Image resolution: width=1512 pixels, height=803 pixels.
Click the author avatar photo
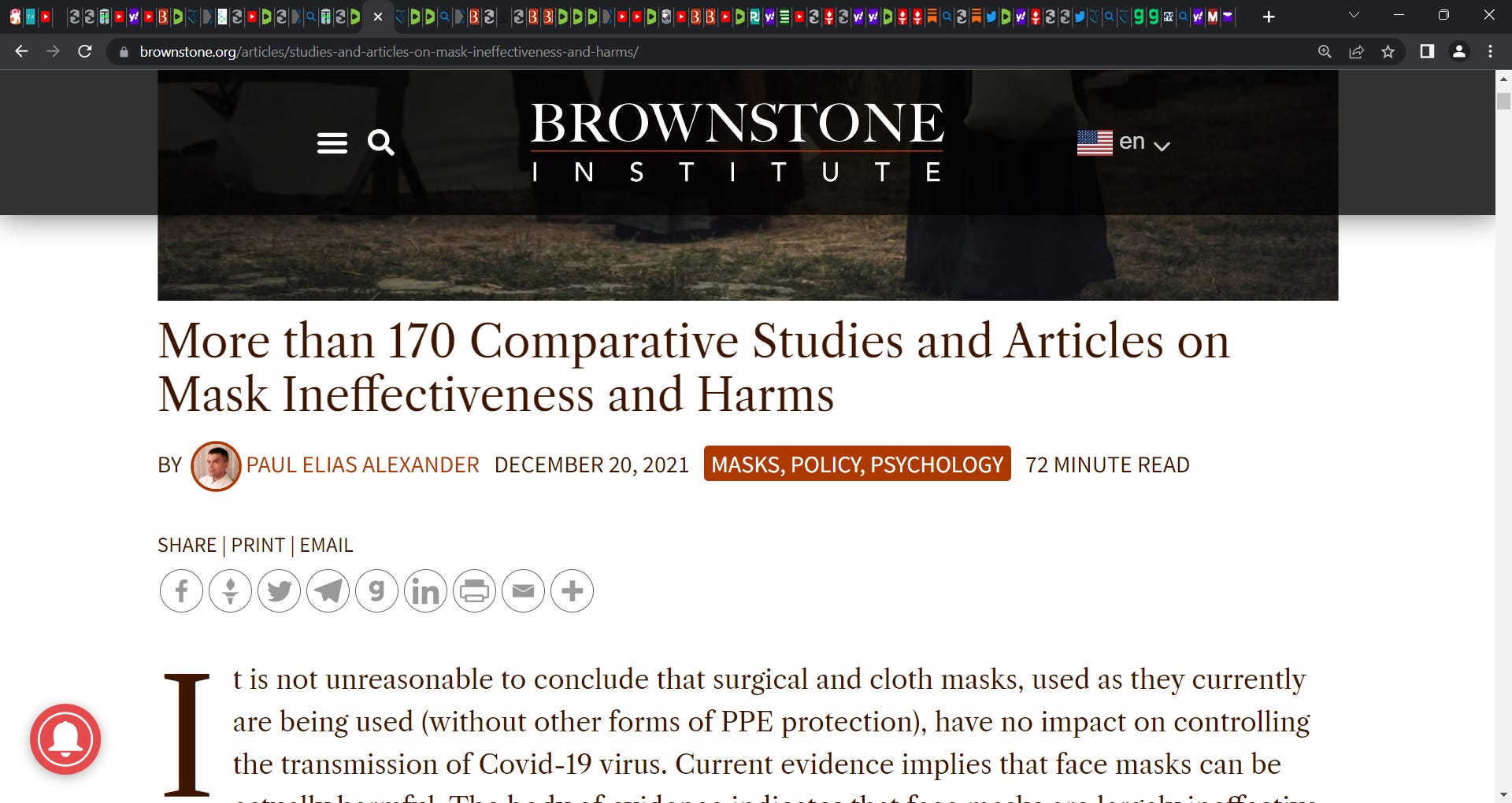(x=216, y=466)
